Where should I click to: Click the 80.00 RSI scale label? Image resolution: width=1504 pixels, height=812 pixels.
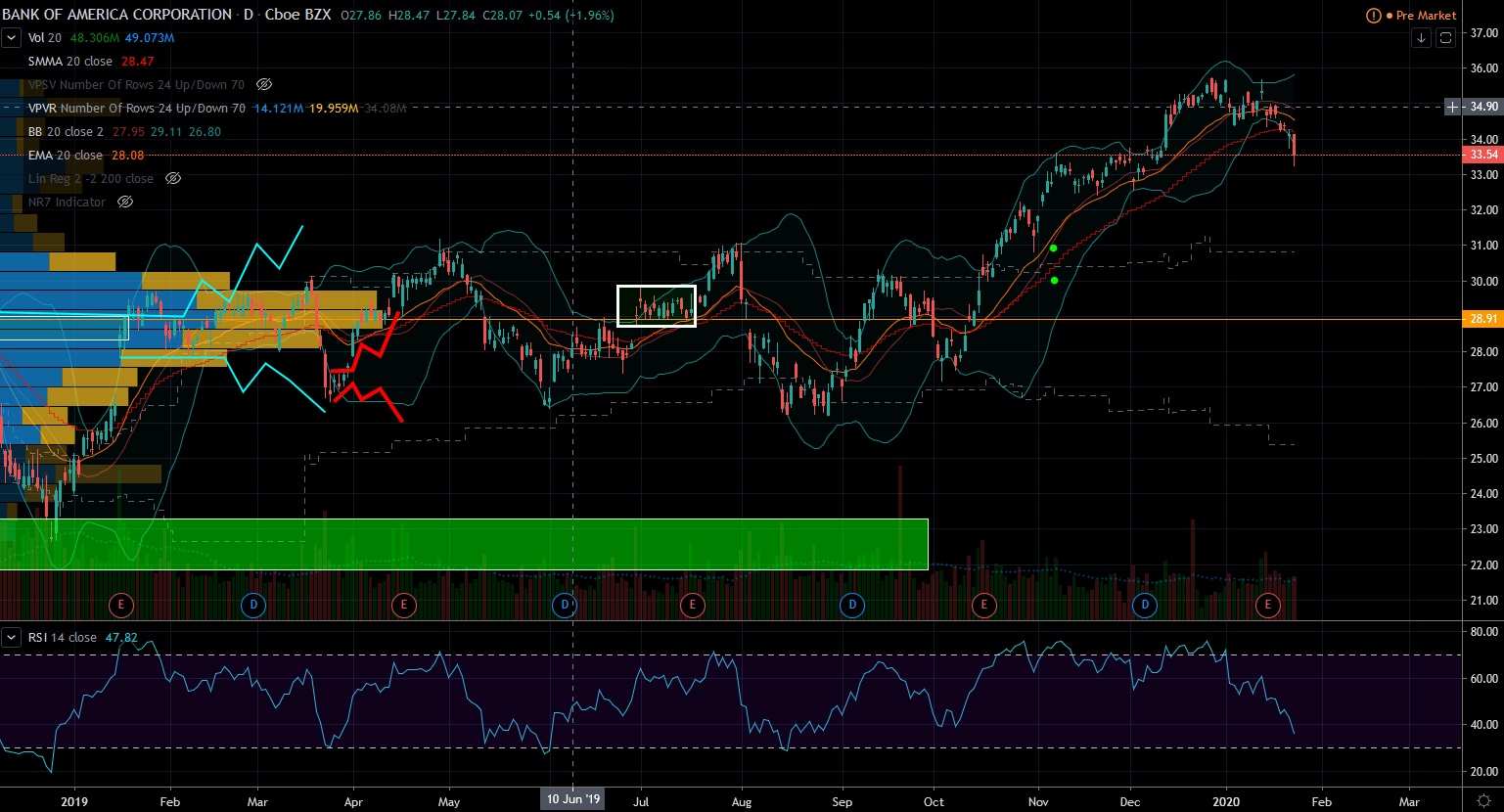1483,632
